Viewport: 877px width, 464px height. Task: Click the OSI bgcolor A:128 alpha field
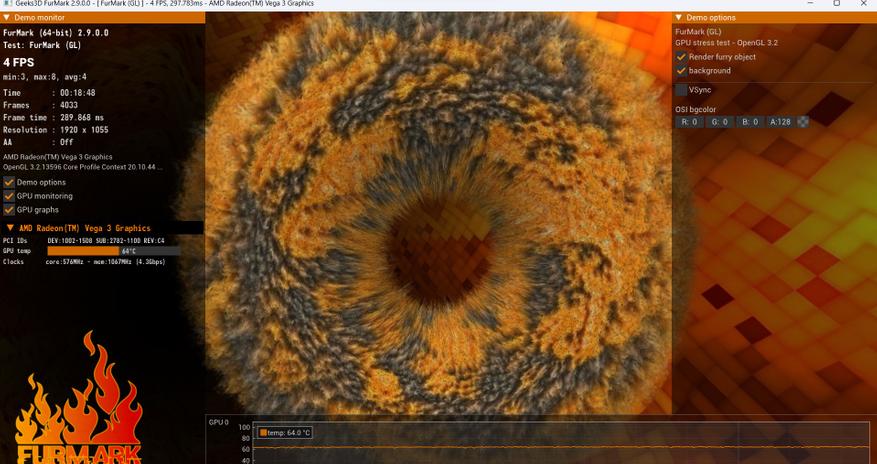click(780, 122)
